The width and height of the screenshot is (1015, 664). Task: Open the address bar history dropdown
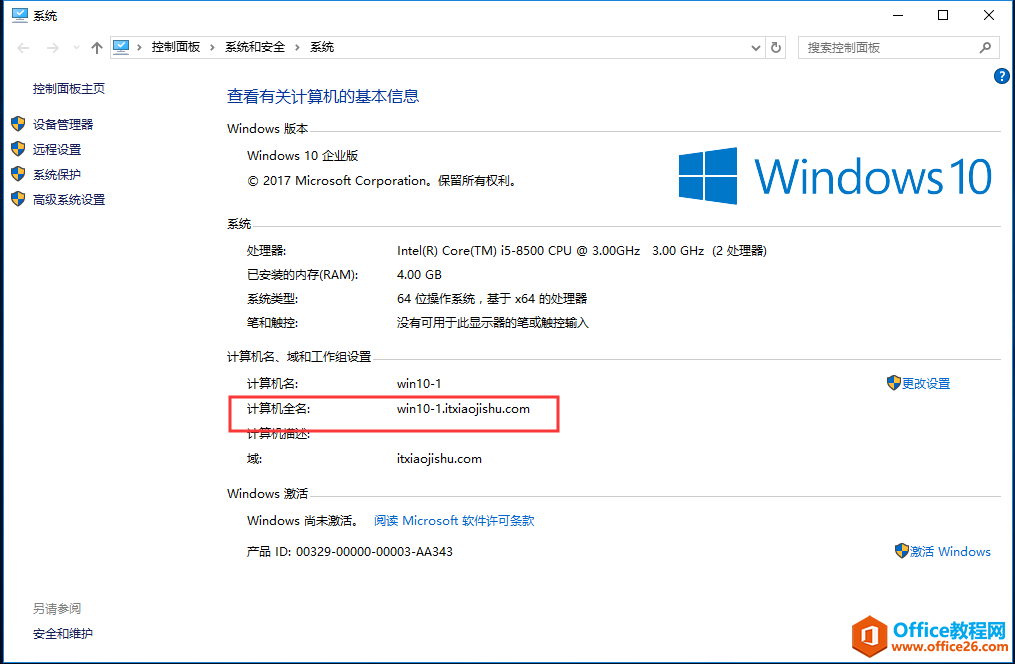[755, 48]
